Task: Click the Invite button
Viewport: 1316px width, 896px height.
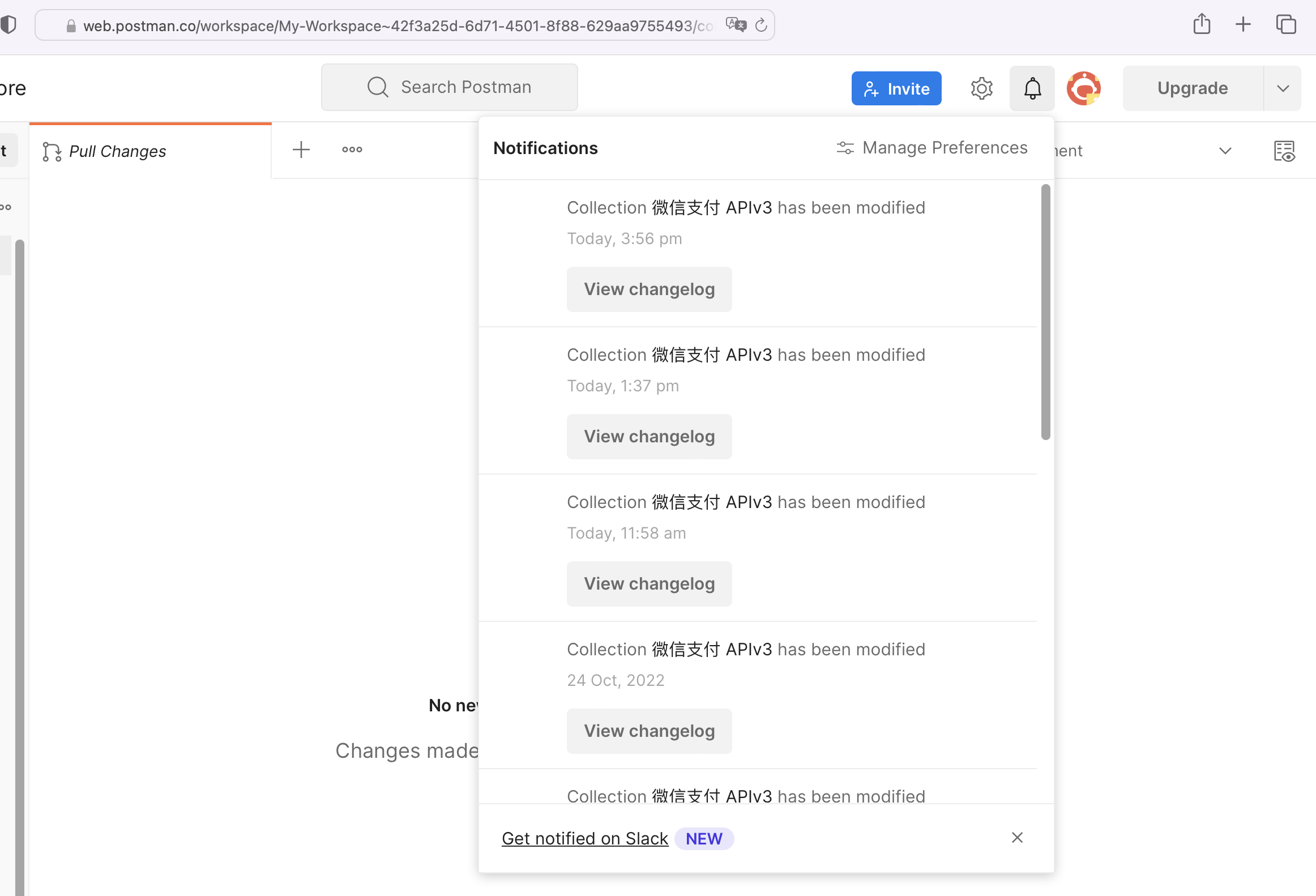Action: click(x=896, y=88)
